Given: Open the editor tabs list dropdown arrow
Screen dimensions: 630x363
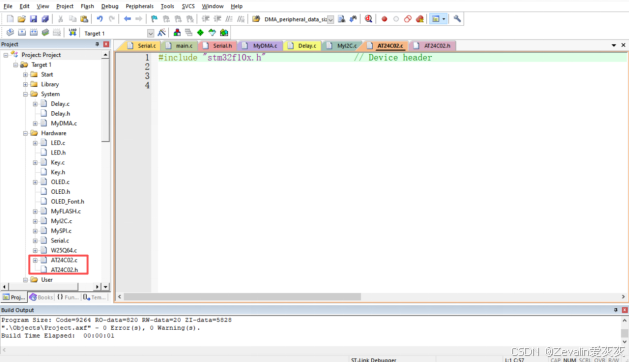Looking at the screenshot, I should tap(614, 45).
